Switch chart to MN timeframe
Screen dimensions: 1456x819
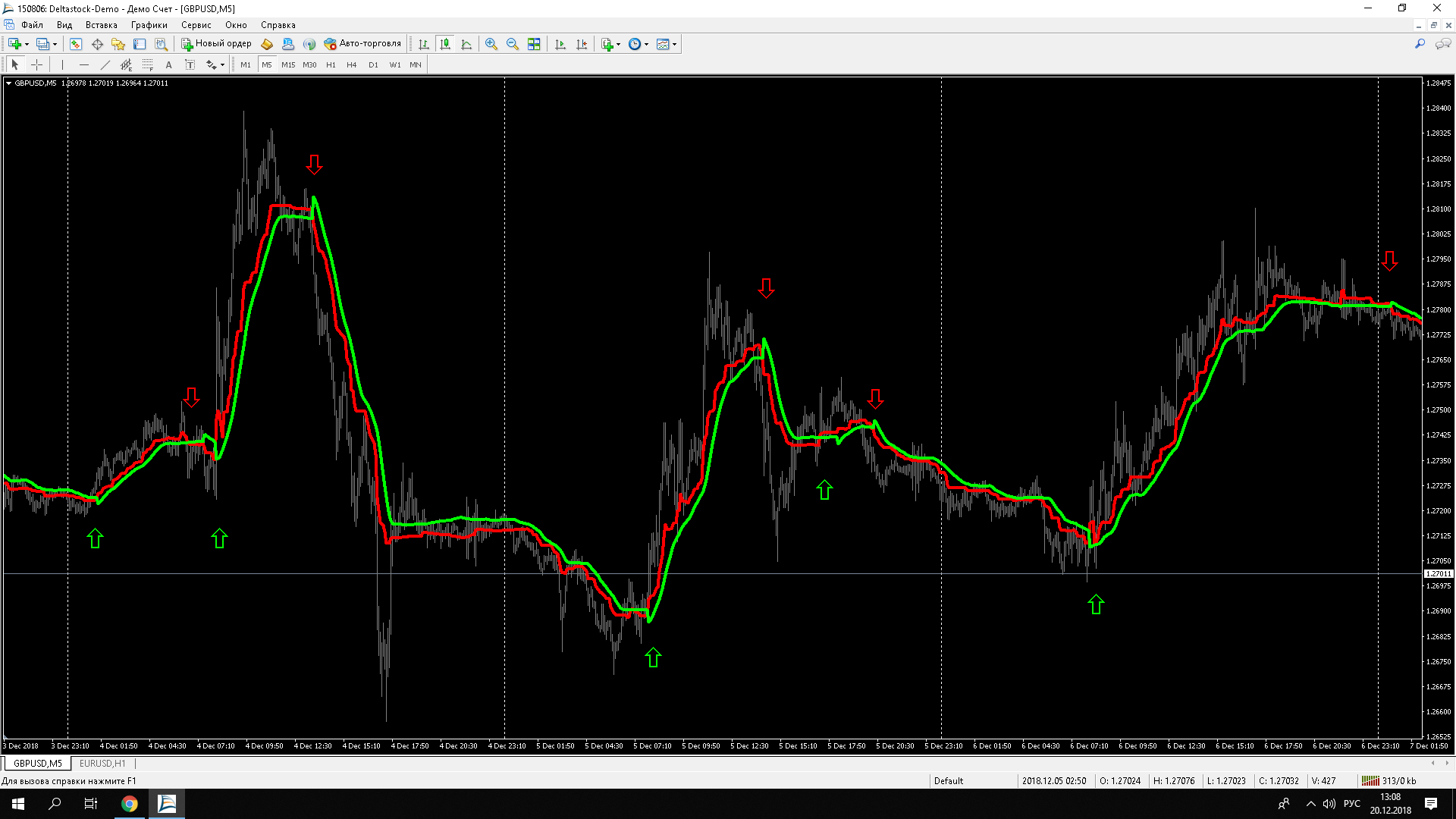point(416,64)
